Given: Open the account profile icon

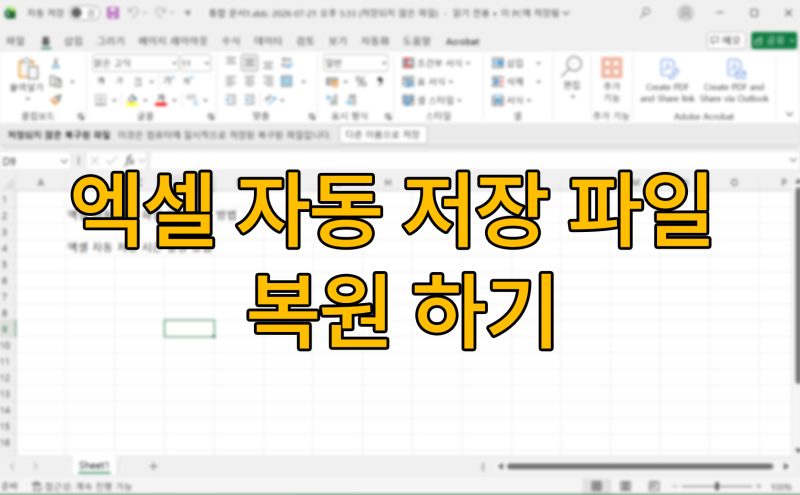Looking at the screenshot, I should tap(685, 13).
